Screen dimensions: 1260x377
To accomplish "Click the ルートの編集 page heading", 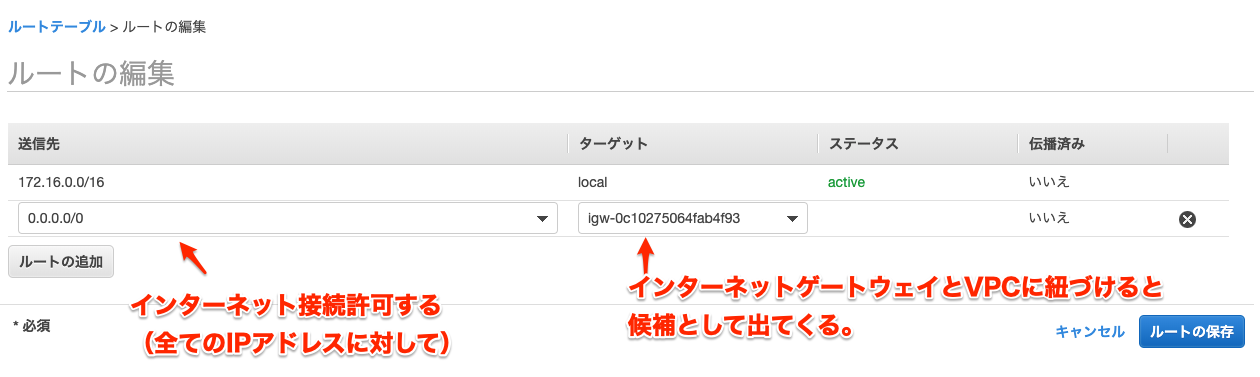I will tap(92, 73).
